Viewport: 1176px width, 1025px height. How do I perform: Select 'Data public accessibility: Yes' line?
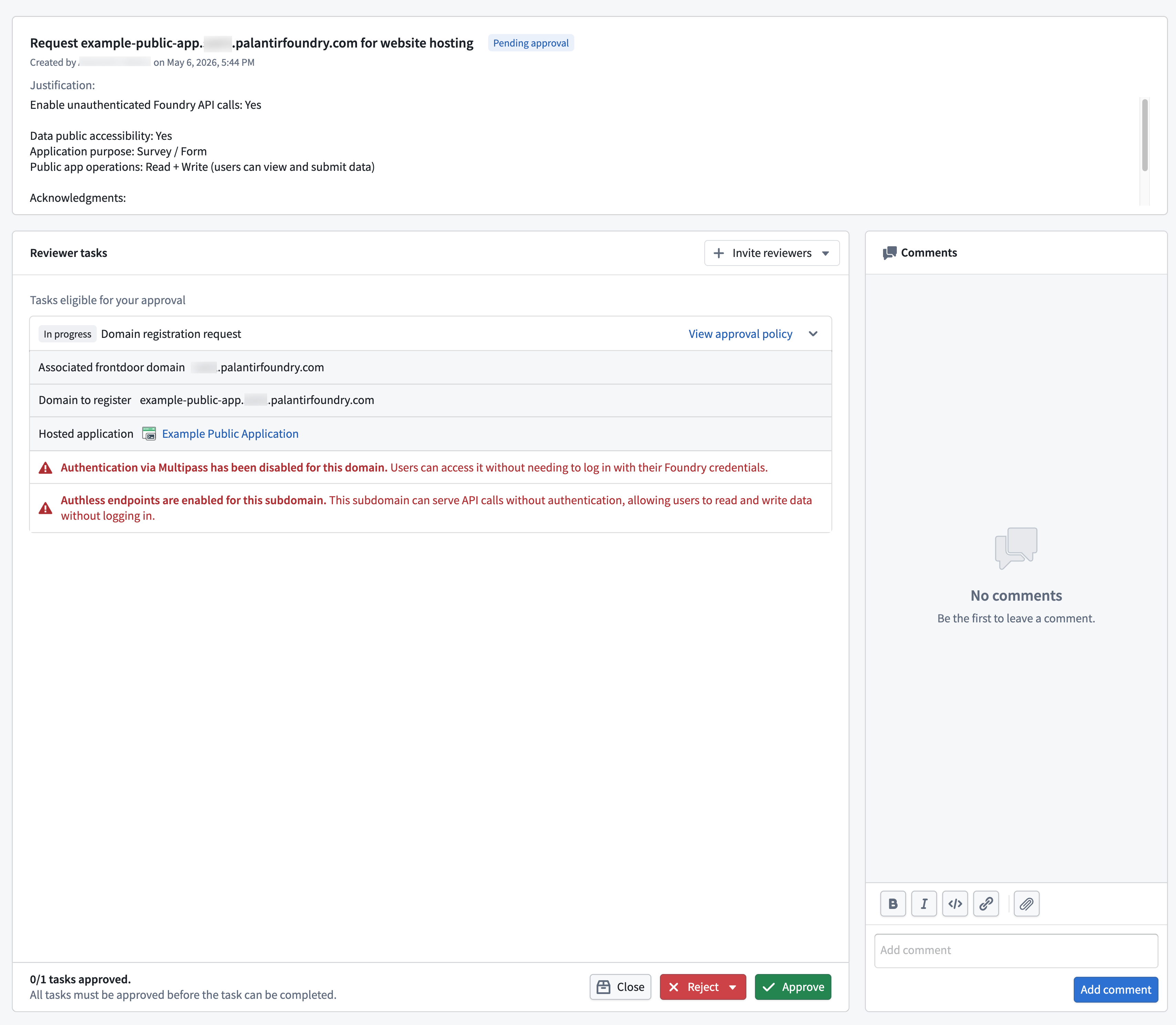pos(101,136)
